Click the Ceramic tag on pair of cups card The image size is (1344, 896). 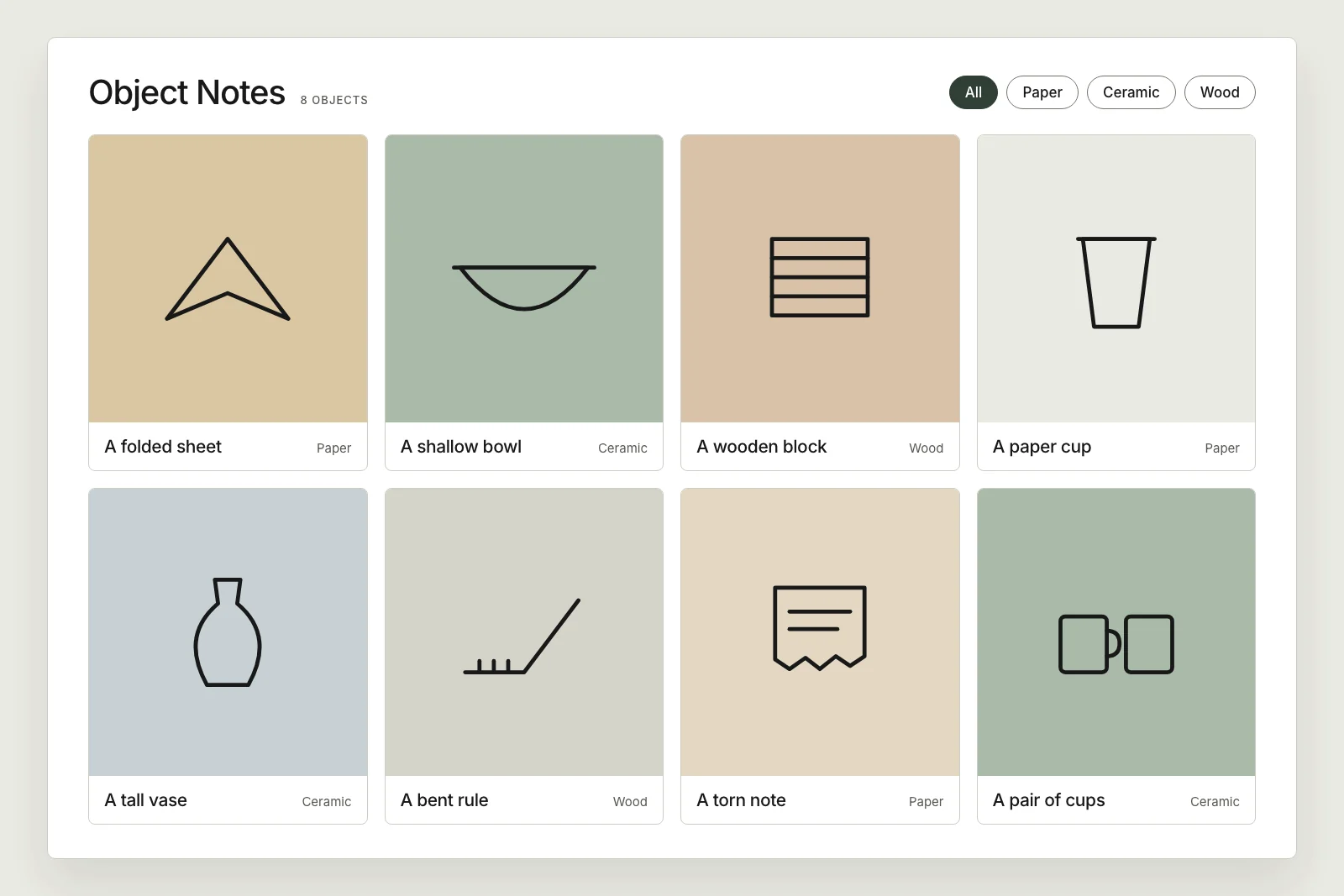(1215, 802)
